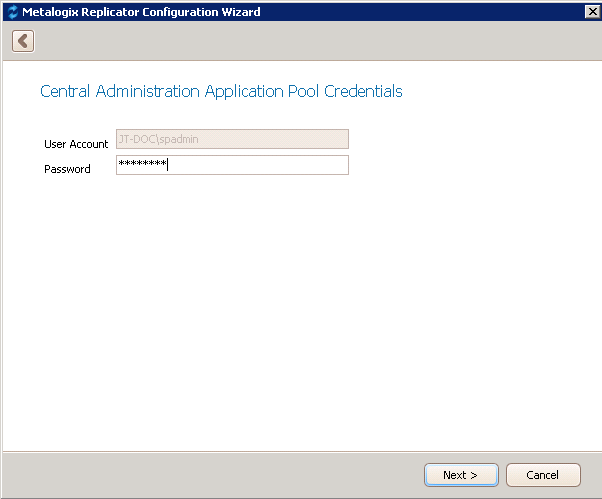Click the 'JT-DOC\spadmin' account text
The image size is (602, 499).
pos(158,140)
